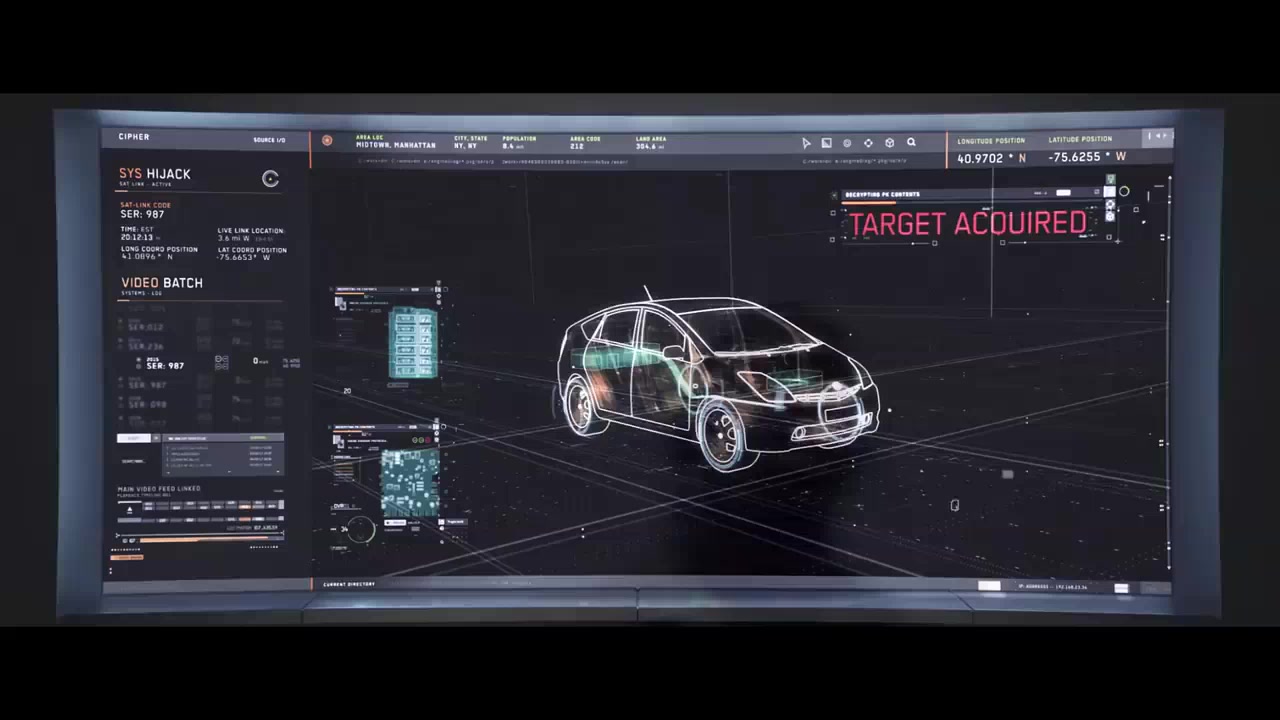1280x720 pixels.
Task: Click the circular sync icon beside SYS HIJACK
Action: [x=270, y=179]
